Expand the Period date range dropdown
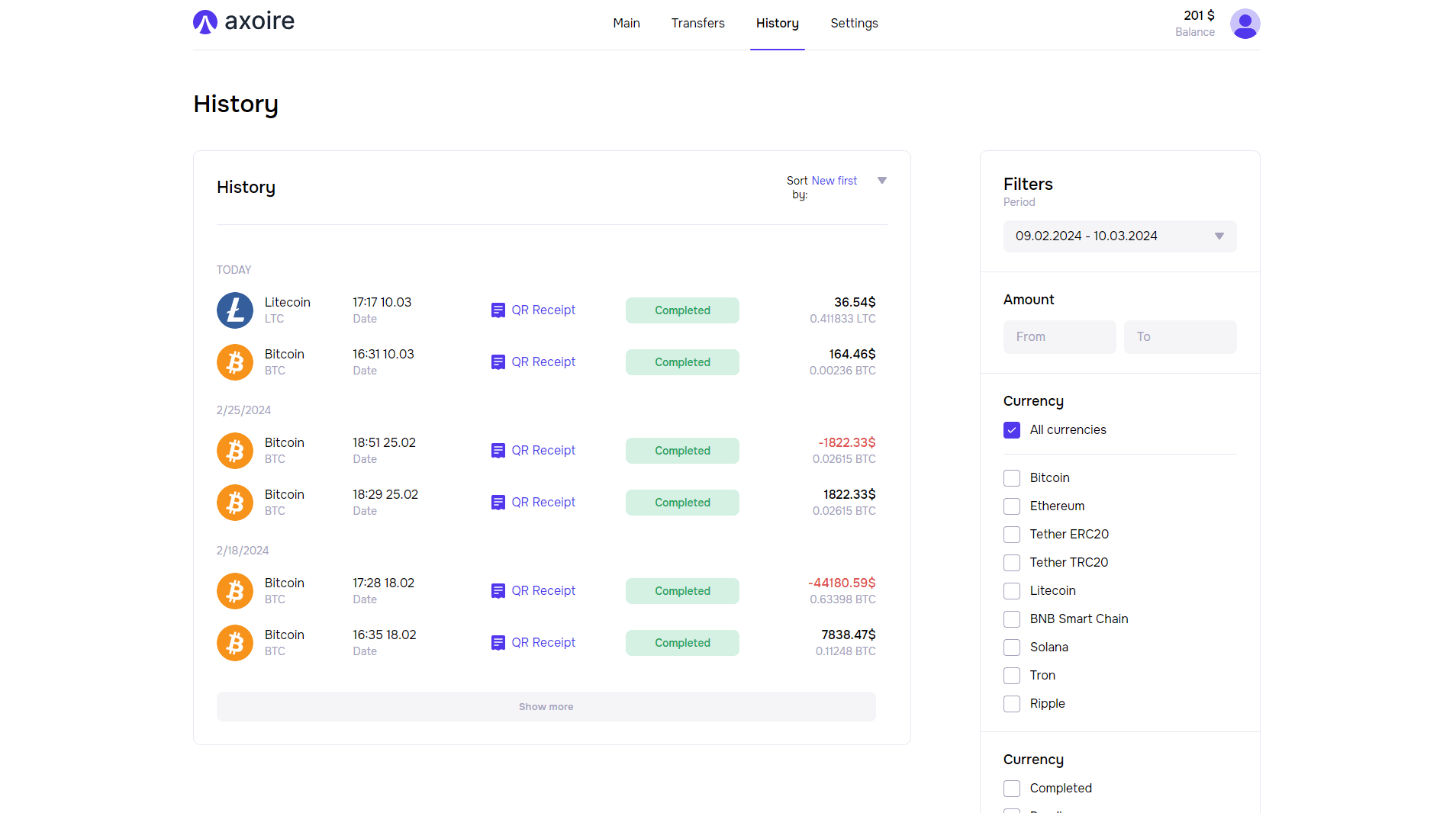Screen dimensions: 1456x813 coord(1119,236)
